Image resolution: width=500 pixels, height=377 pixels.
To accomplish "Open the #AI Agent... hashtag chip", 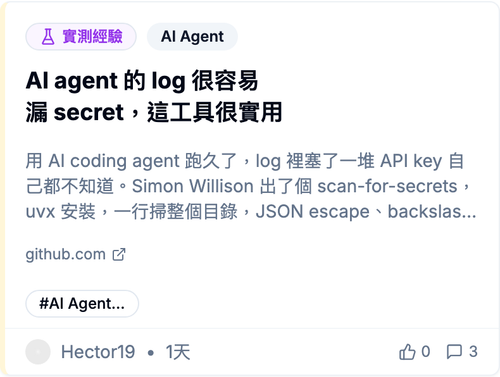I will click(x=82, y=304).
